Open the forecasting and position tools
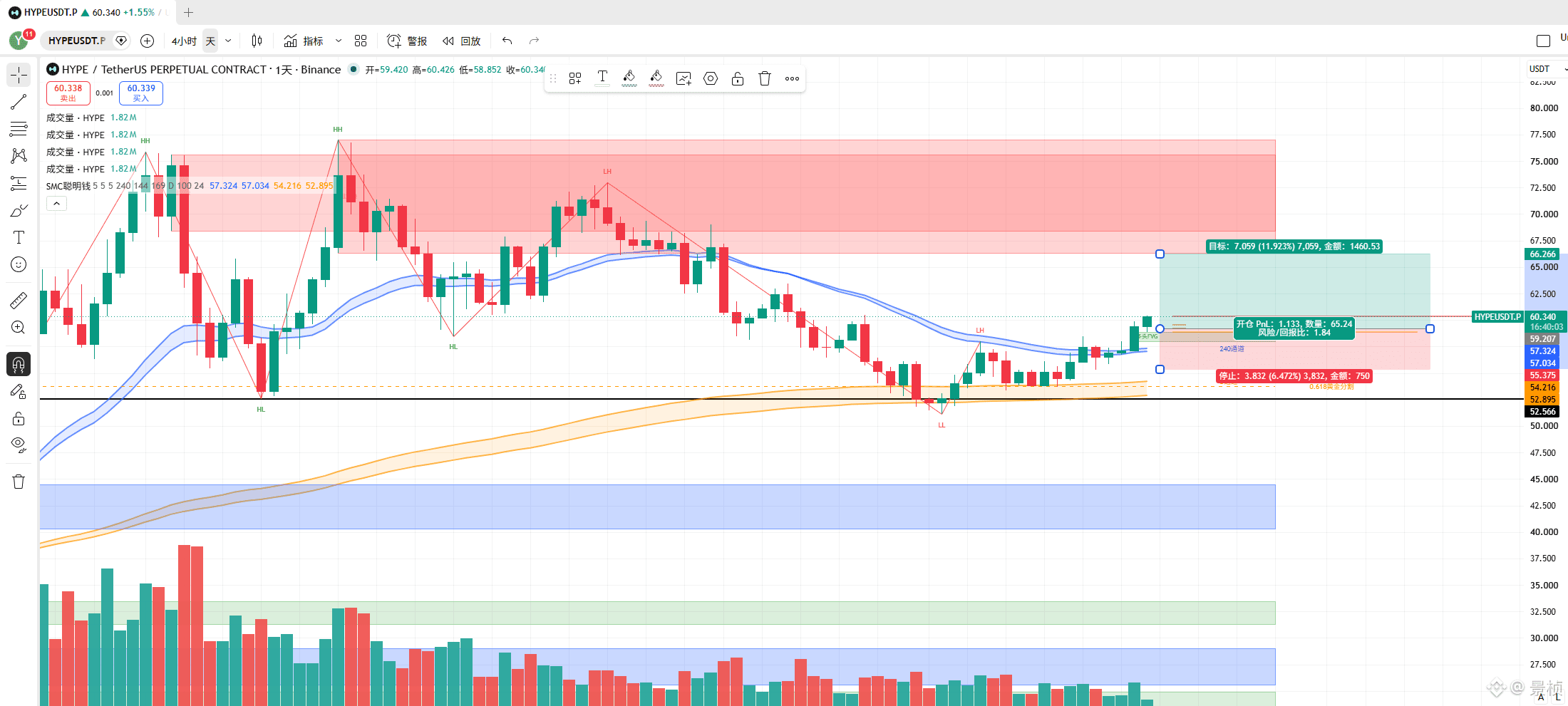Screen dimensions: 1568x706 pyautogui.click(x=19, y=183)
